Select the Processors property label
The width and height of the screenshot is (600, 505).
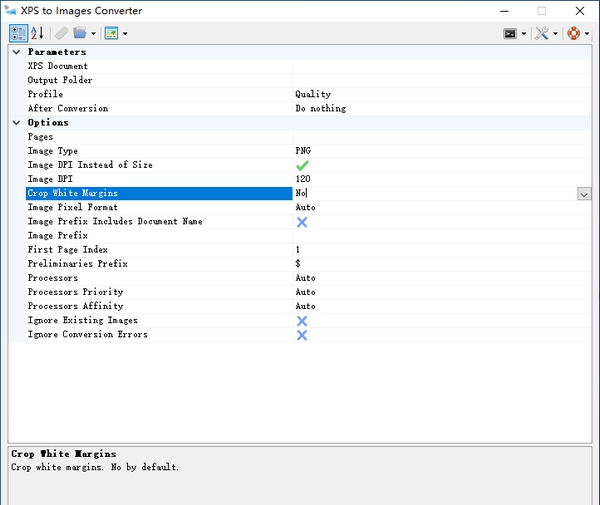[x=53, y=278]
